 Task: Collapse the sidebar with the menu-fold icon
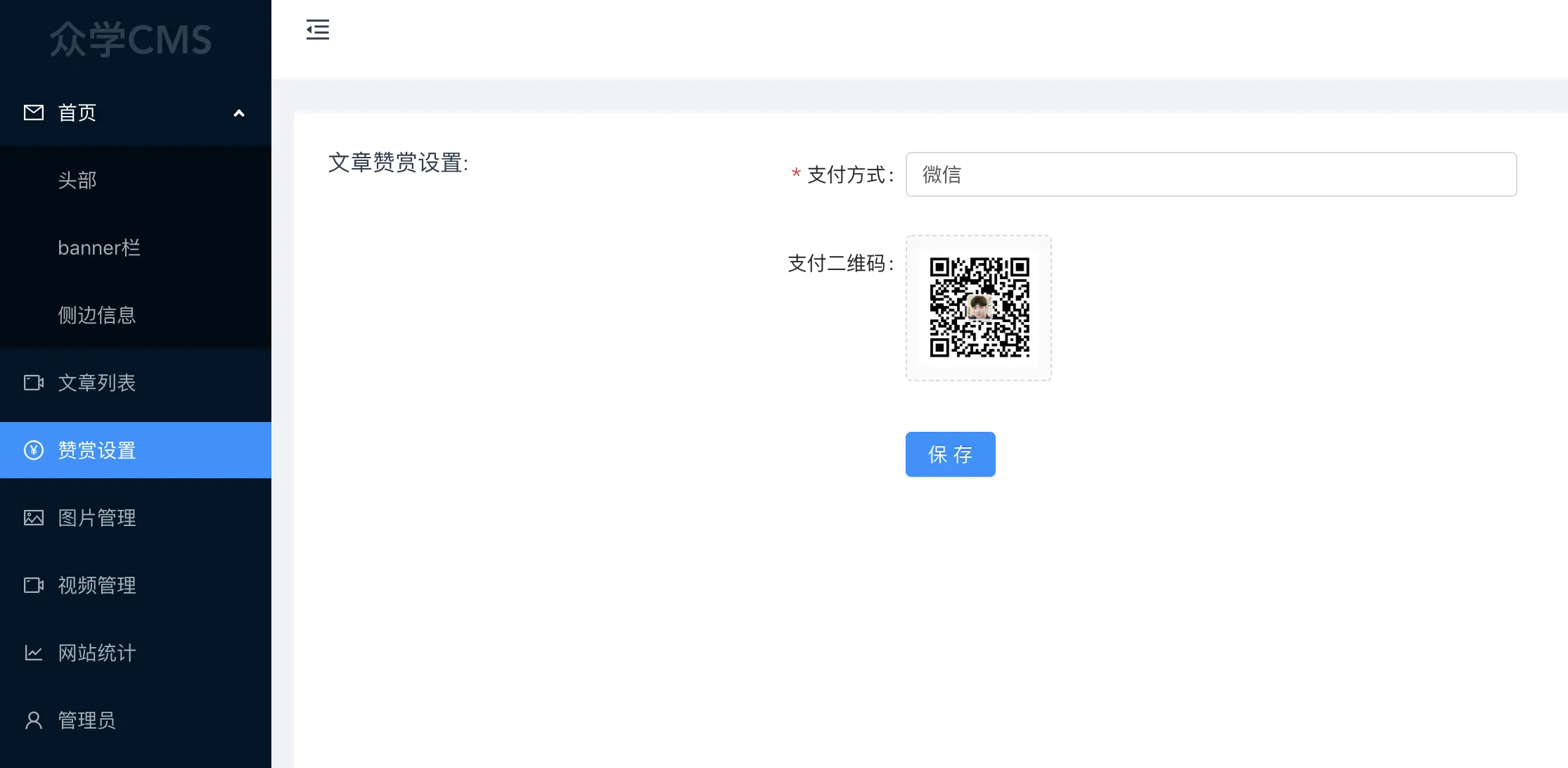(318, 30)
